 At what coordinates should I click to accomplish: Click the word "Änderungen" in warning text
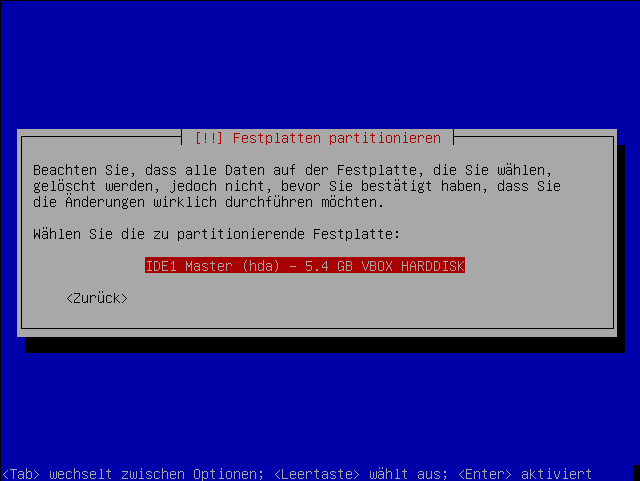point(105,202)
